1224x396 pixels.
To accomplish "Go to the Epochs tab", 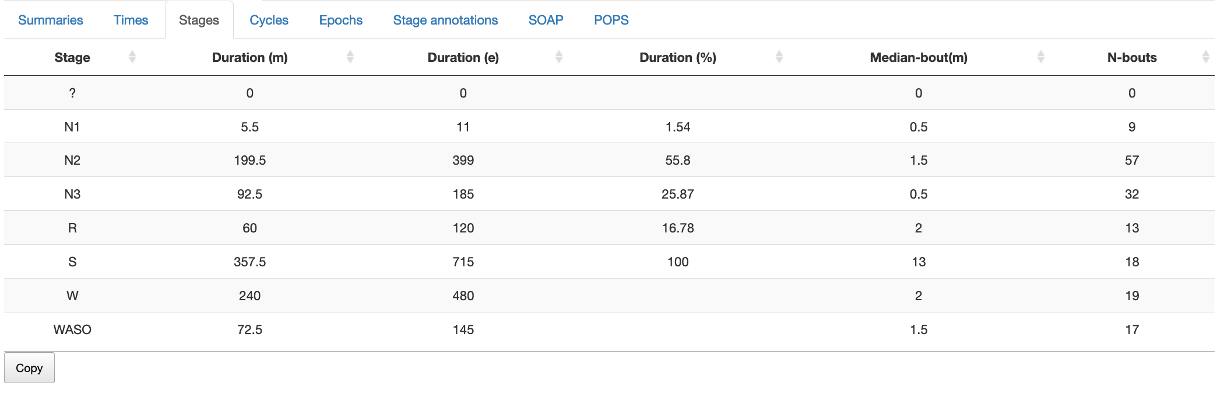I will pos(341,20).
